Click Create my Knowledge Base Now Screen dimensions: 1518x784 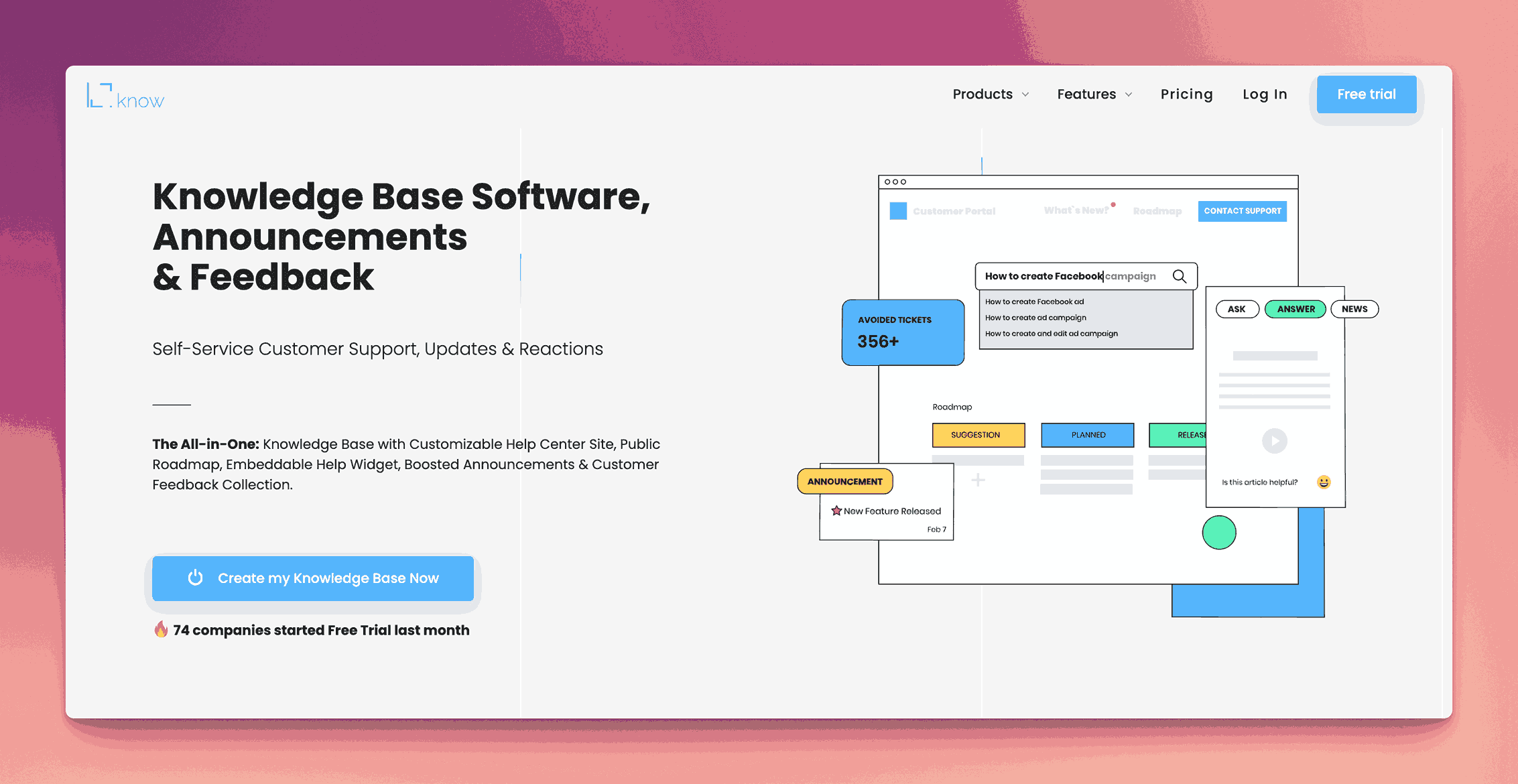tap(313, 578)
